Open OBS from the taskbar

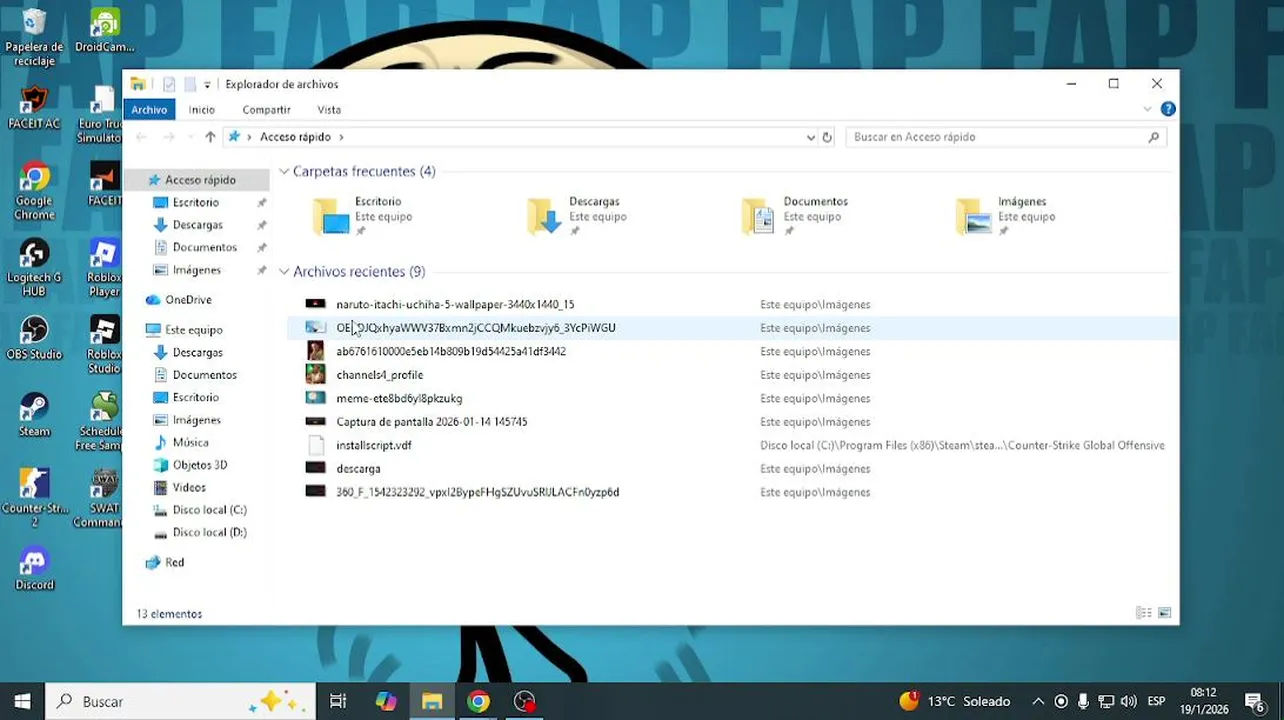[x=525, y=701]
